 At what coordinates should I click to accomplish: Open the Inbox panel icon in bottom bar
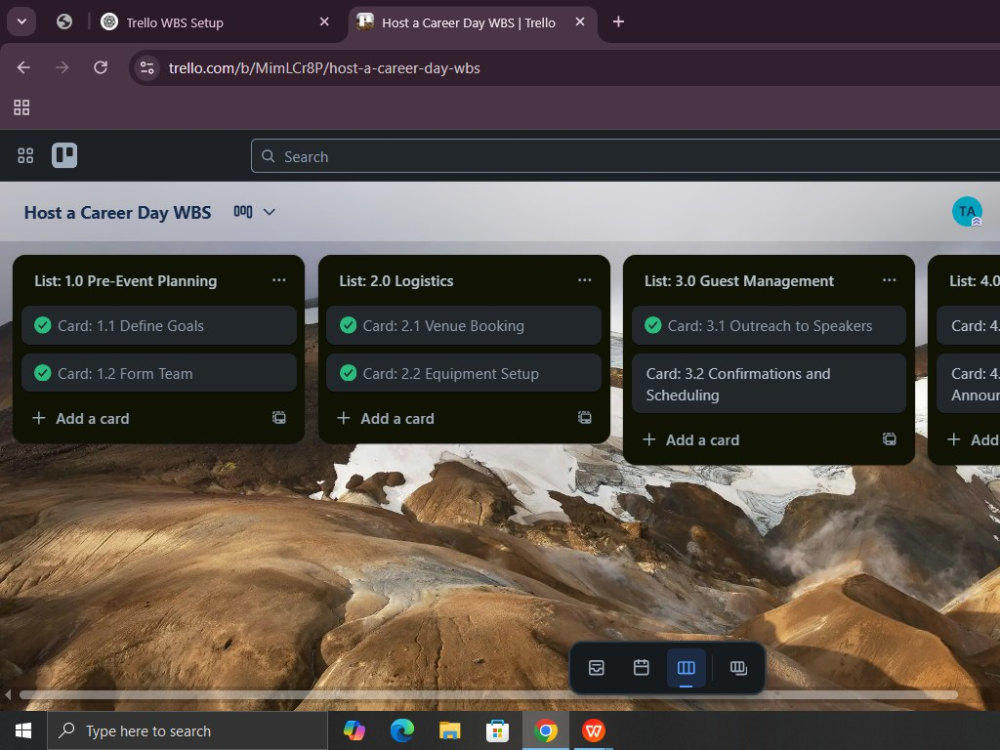click(596, 668)
